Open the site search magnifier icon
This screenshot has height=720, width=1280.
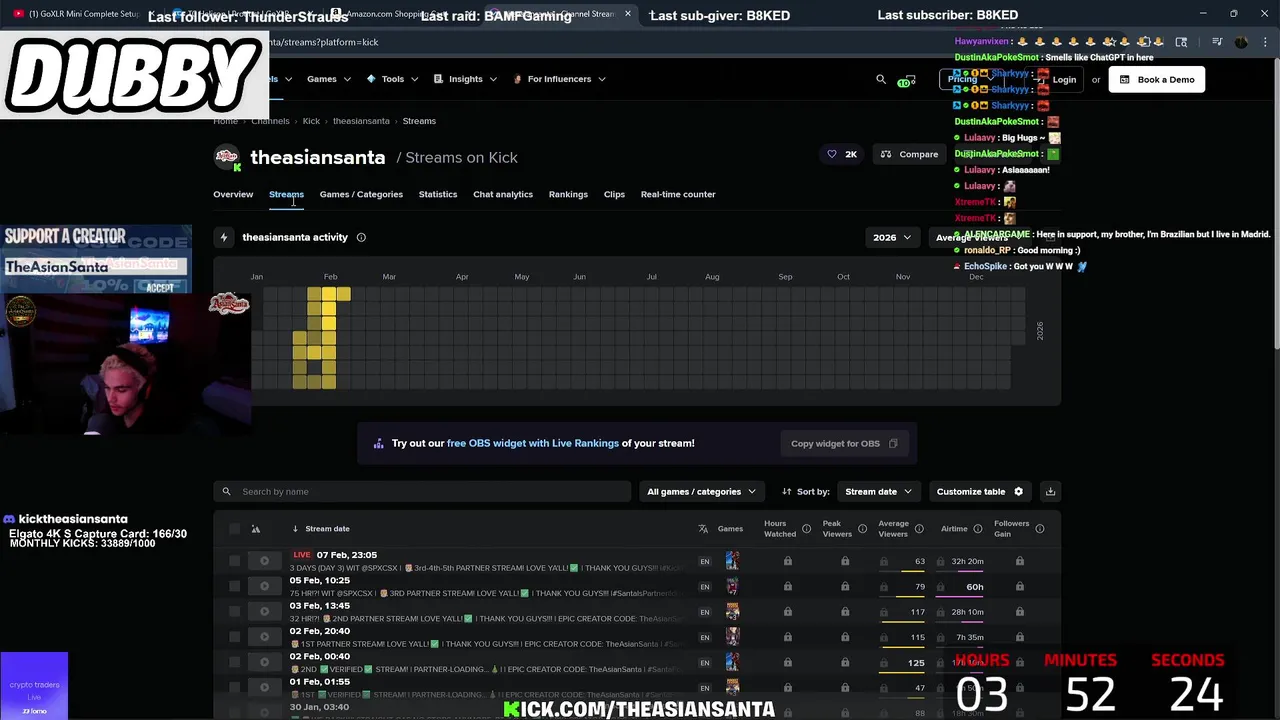(880, 79)
